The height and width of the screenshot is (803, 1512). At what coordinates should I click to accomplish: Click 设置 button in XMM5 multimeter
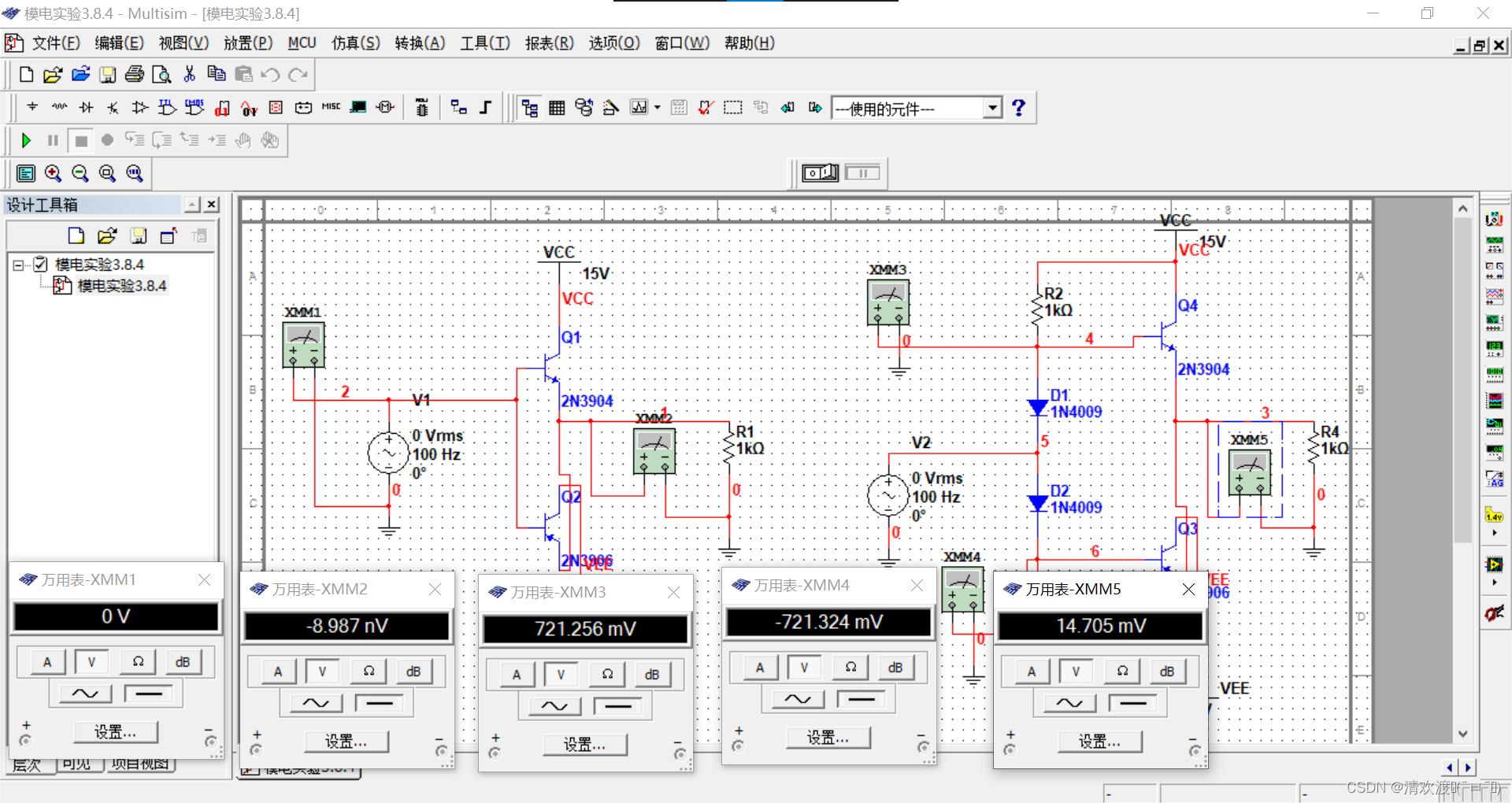1100,742
